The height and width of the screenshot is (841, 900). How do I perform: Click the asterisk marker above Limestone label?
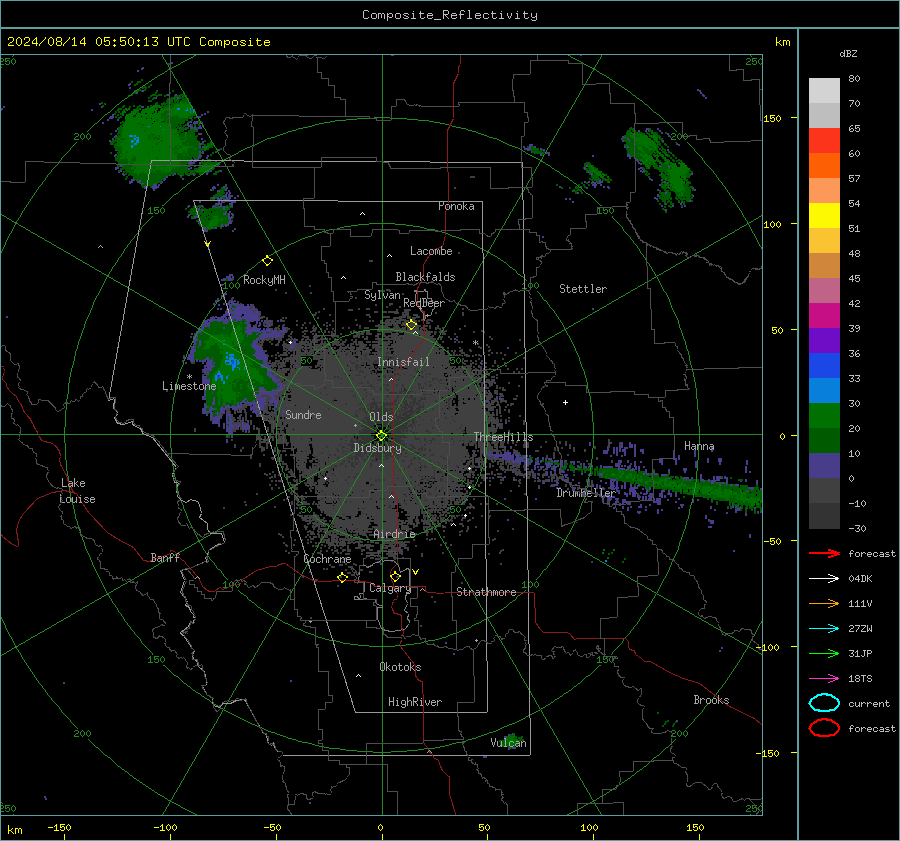tap(189, 377)
